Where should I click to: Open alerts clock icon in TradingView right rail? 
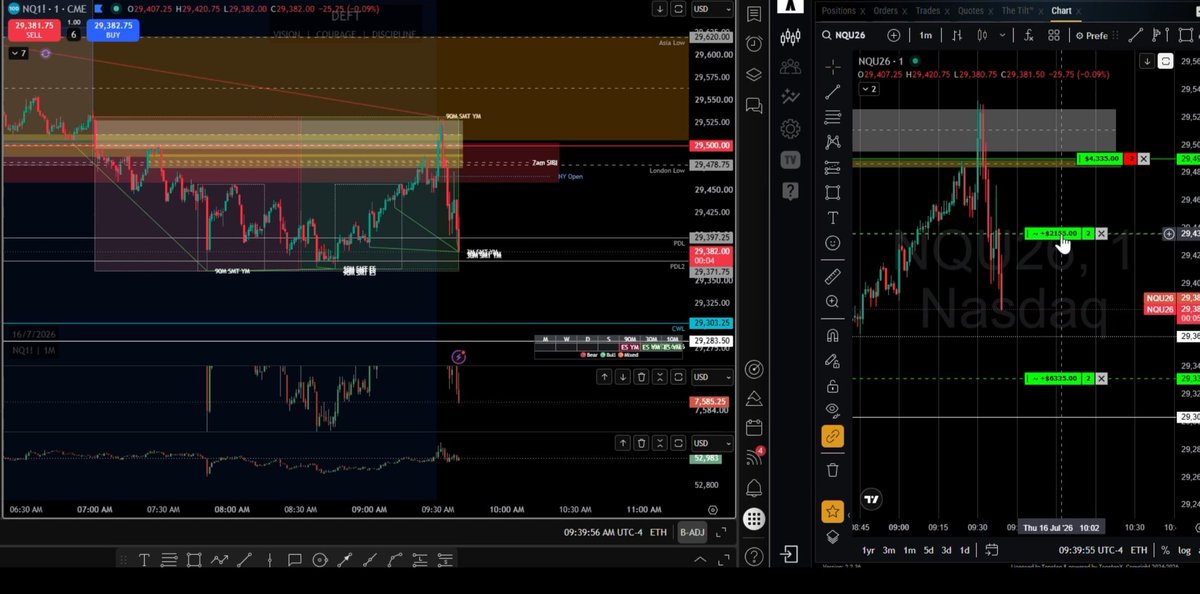coord(754,44)
